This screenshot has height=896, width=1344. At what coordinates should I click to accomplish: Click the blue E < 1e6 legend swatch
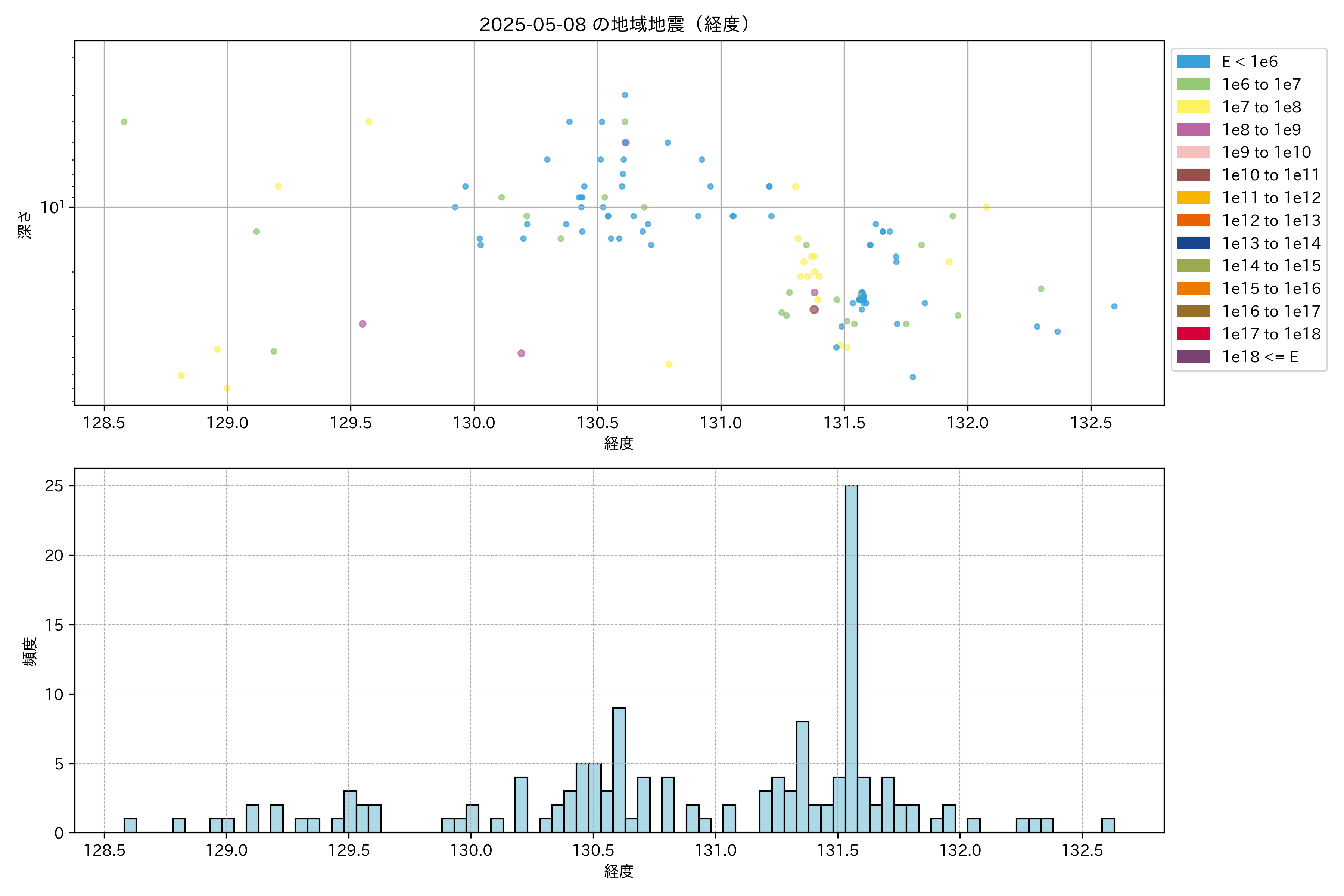[x=1192, y=61]
